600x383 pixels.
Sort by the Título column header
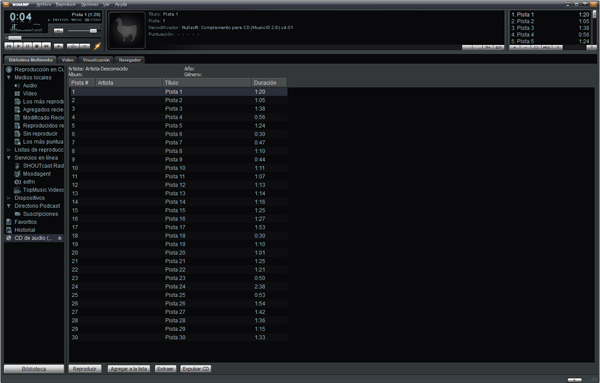coord(207,83)
